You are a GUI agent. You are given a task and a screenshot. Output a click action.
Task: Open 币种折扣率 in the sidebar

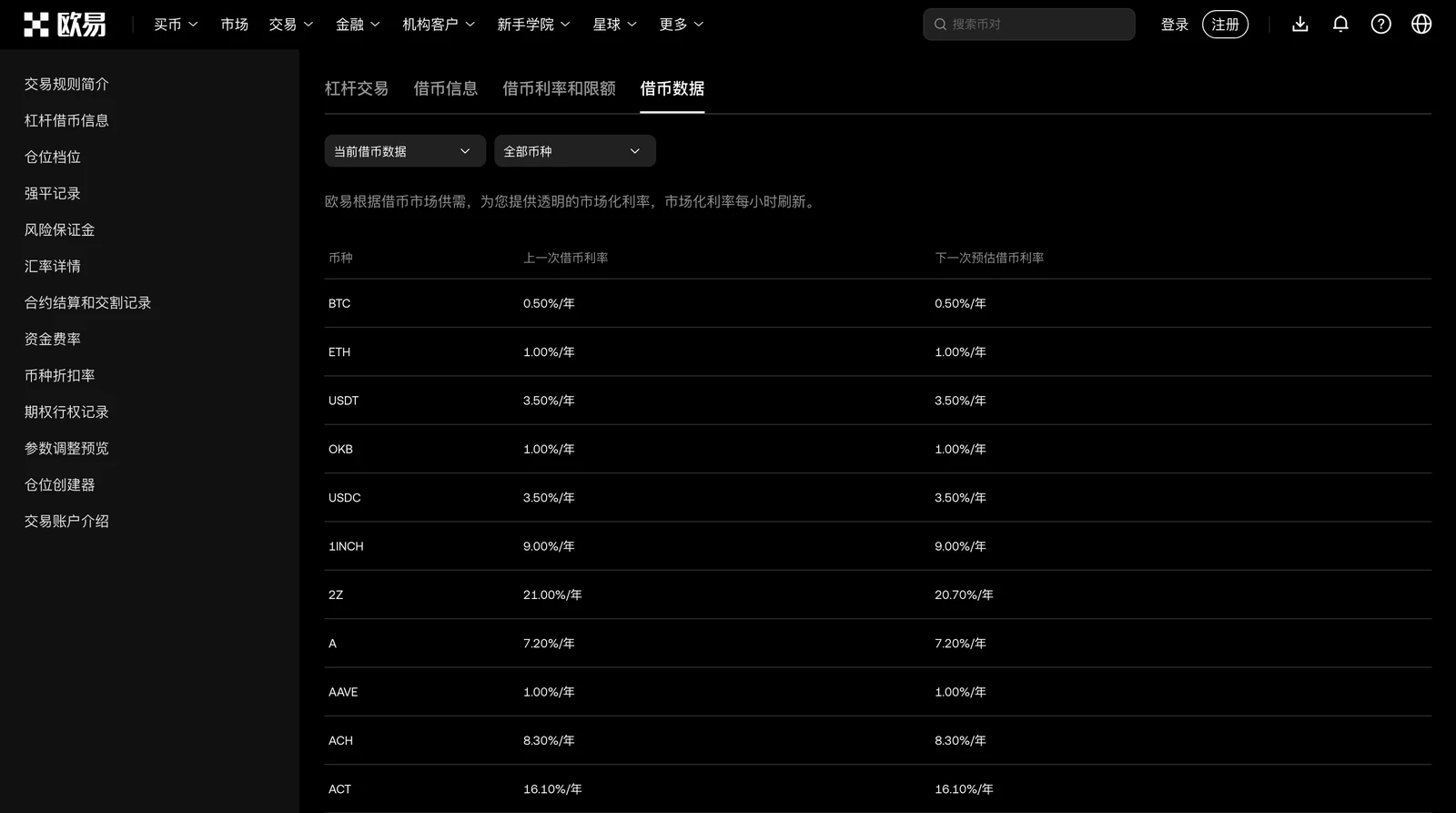click(59, 375)
